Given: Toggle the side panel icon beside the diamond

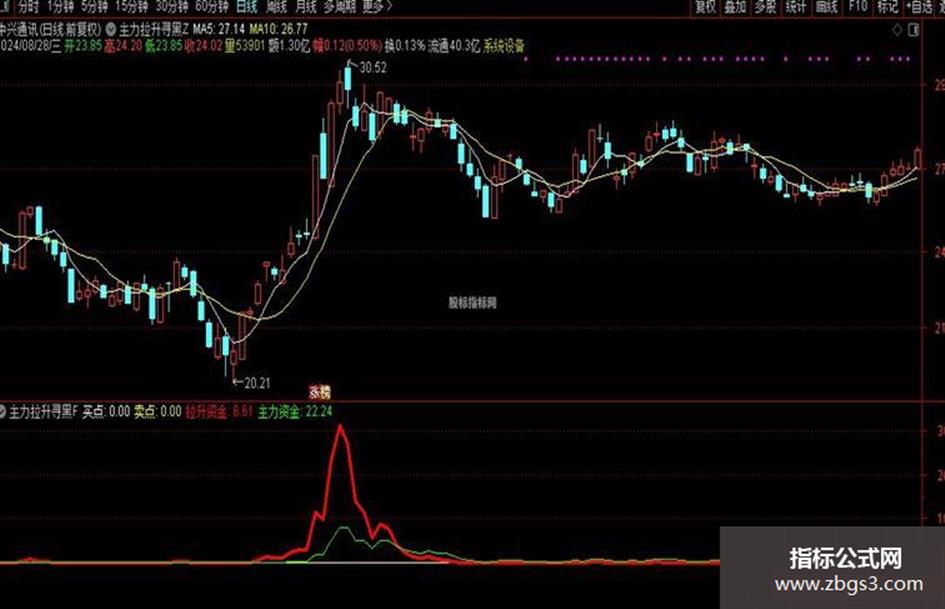Looking at the screenshot, I should coord(914,30).
